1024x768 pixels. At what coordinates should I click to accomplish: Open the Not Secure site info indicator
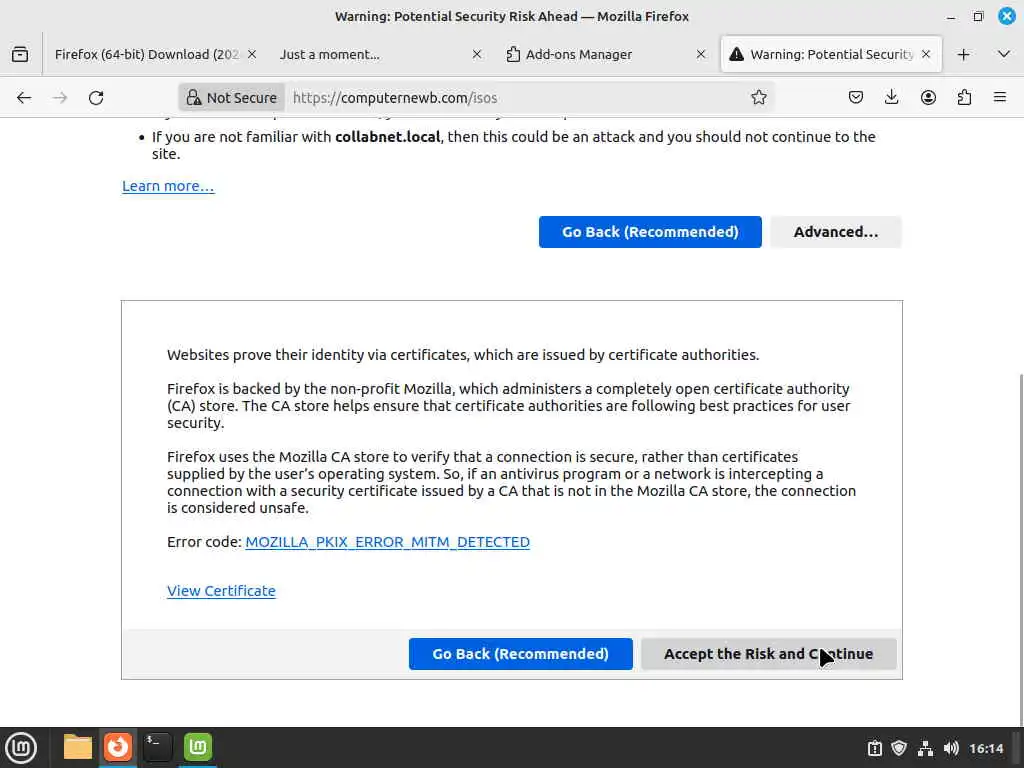tap(232, 98)
